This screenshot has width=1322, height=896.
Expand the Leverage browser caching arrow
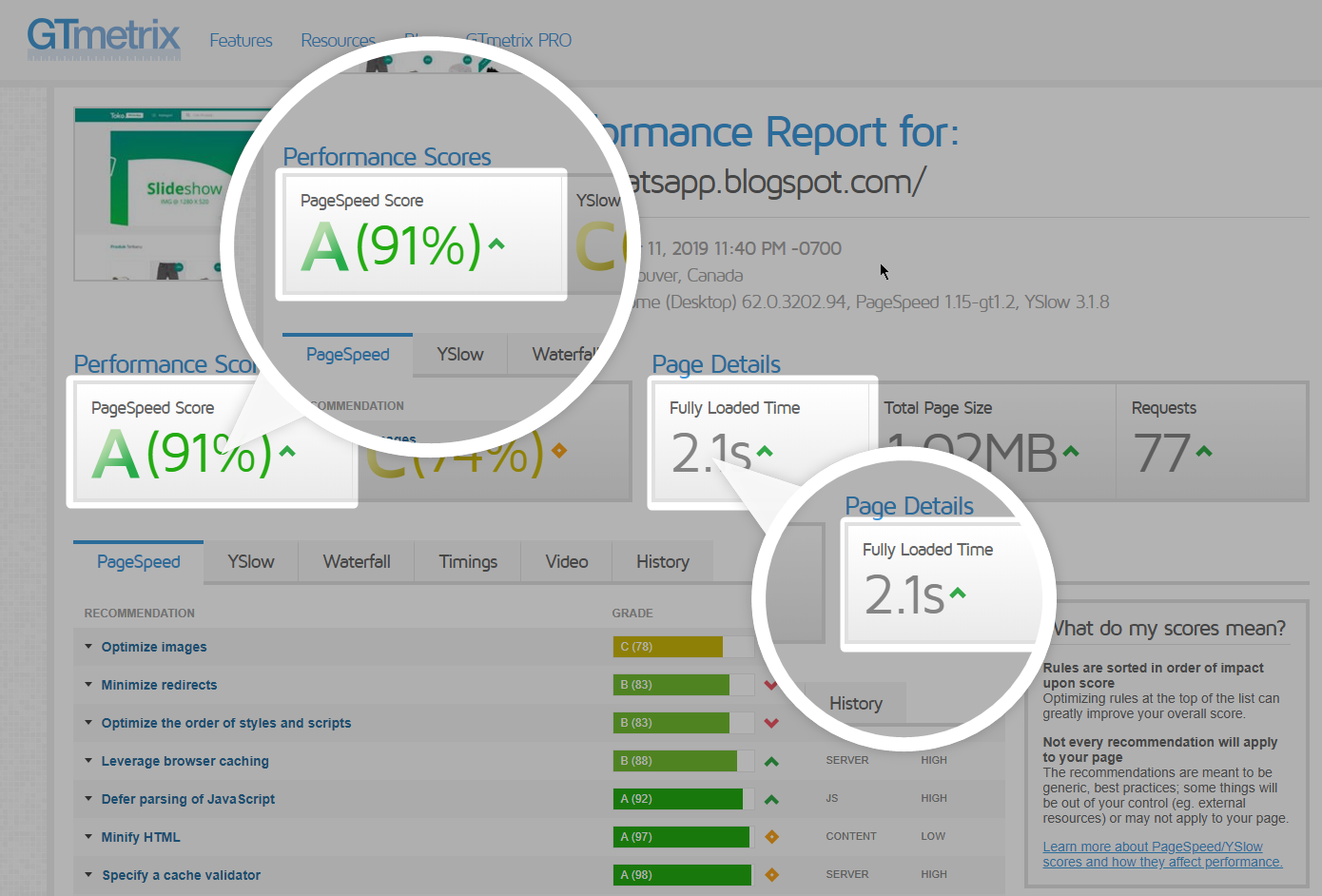point(88,761)
